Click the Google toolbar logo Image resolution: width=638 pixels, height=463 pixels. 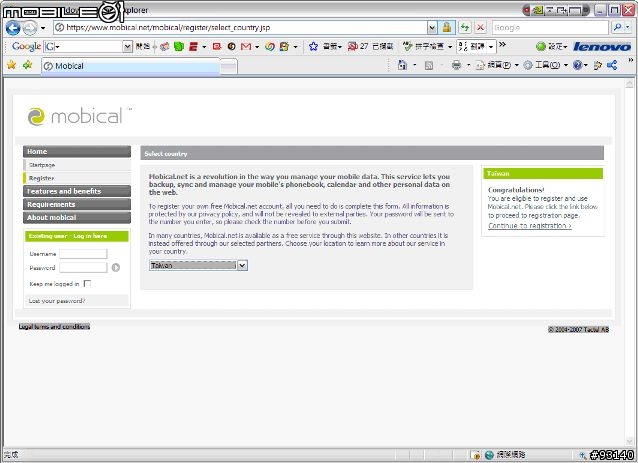(x=26, y=46)
